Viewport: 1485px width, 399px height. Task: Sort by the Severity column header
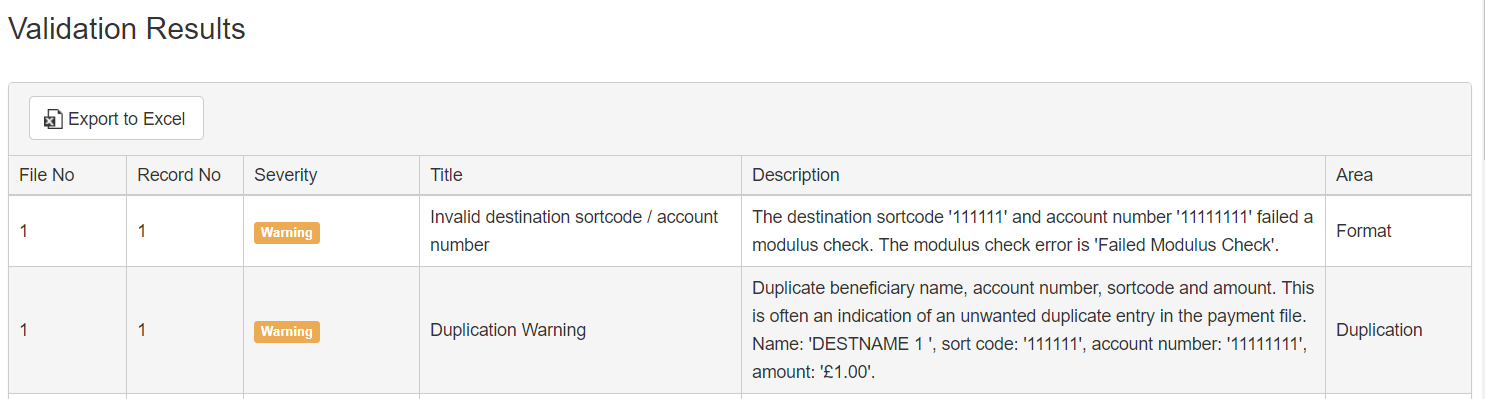click(x=286, y=175)
